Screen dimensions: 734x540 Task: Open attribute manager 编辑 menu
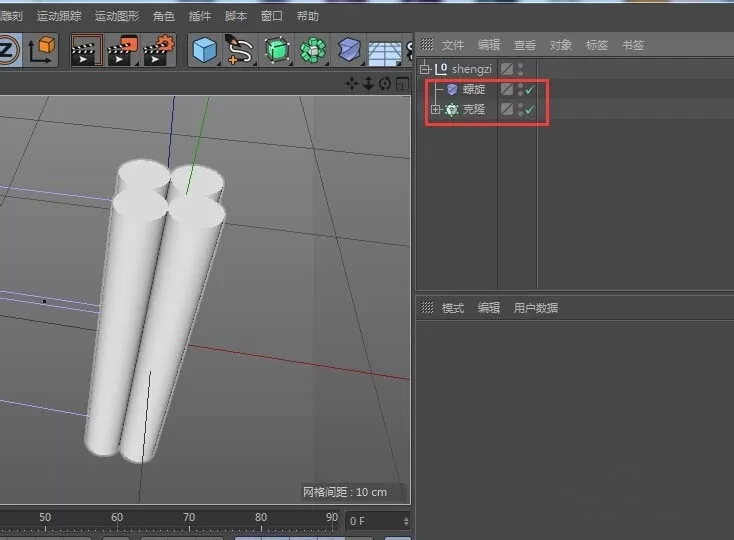[x=489, y=308]
